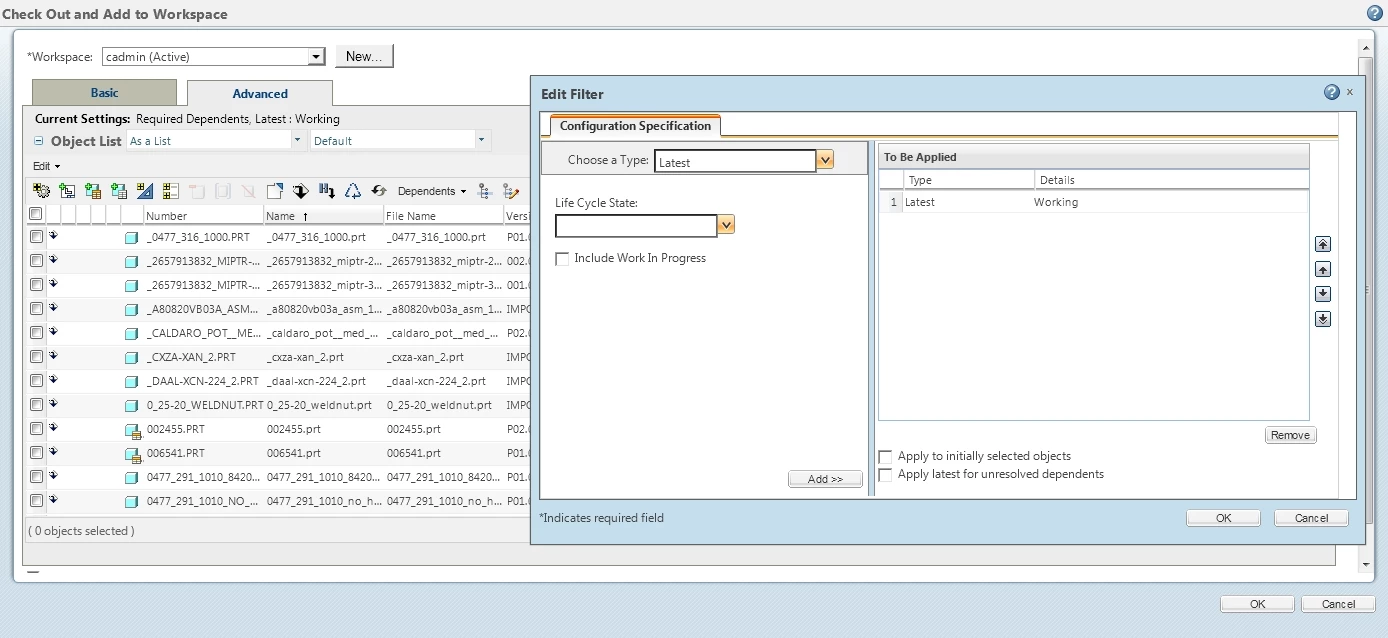
Task: Click file name 006541.prt cell
Action: tap(413, 453)
